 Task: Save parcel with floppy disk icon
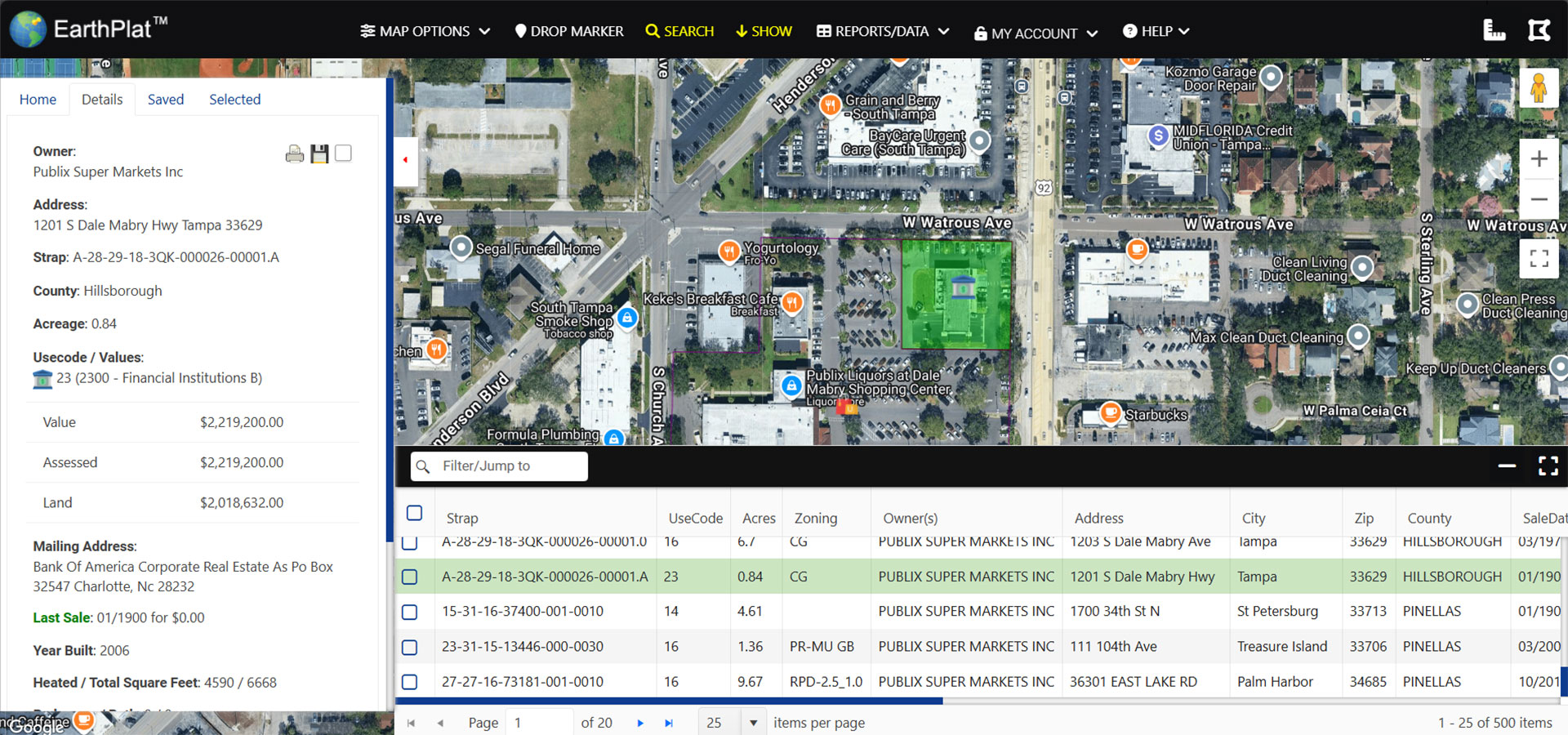pyautogui.click(x=319, y=154)
